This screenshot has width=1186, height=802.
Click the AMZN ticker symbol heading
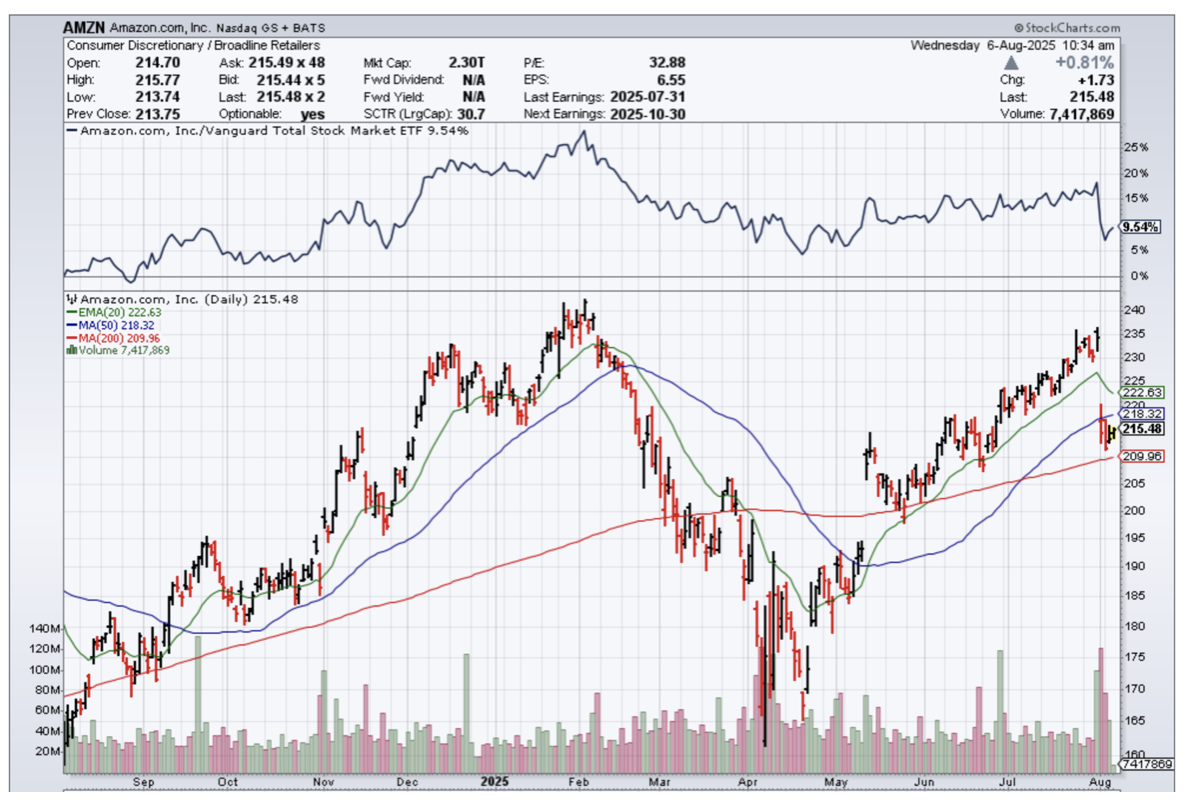click(85, 30)
